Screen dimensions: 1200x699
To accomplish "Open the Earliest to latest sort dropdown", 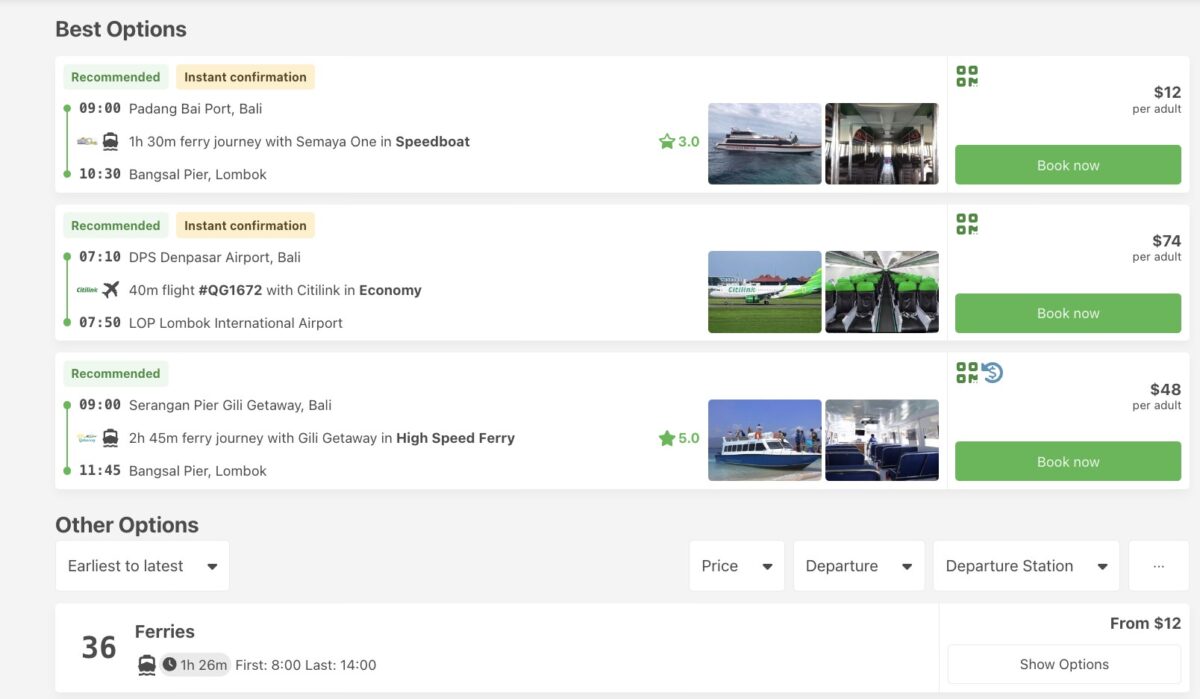I will (142, 565).
